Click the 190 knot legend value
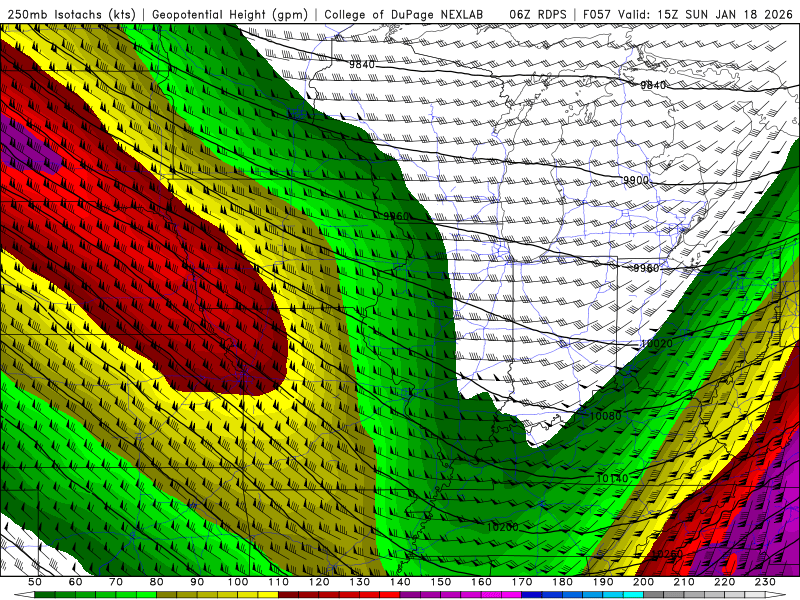The height and width of the screenshot is (600, 800). coord(603,582)
